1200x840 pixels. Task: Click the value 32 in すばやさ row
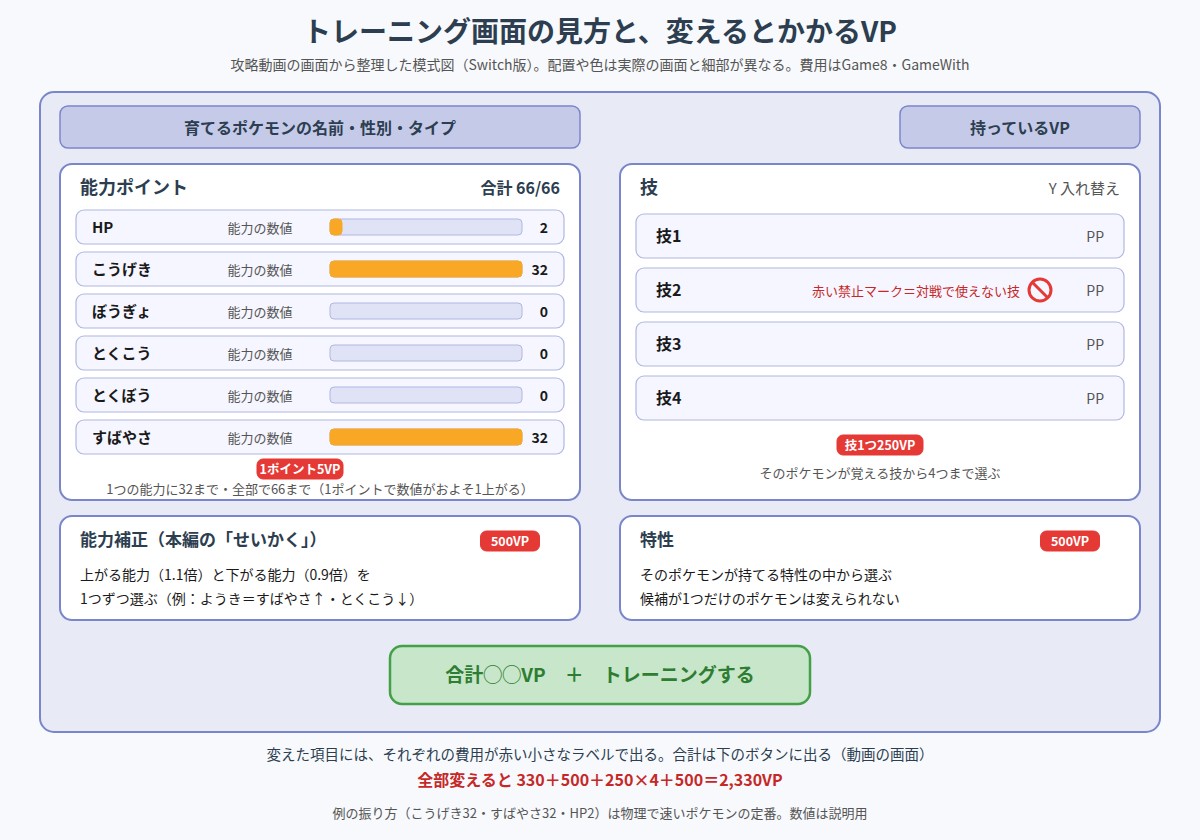(x=540, y=438)
